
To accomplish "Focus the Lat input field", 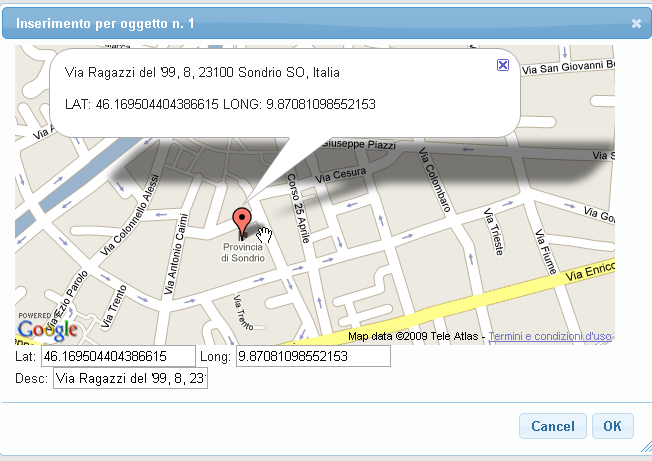I will (x=118, y=356).
